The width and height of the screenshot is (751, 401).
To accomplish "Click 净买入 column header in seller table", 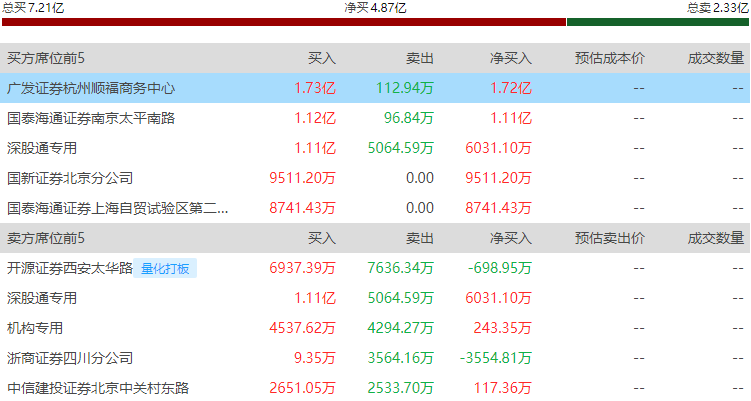I will click(x=511, y=238).
